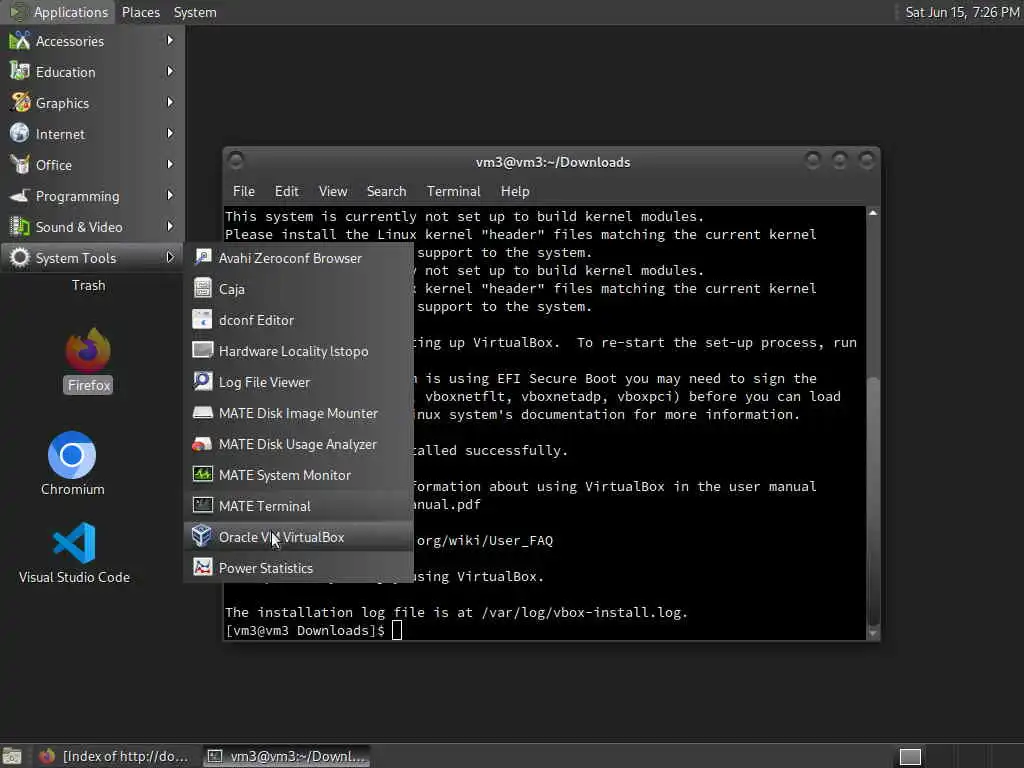
Task: Click the Log File Viewer icon
Action: [x=202, y=381]
